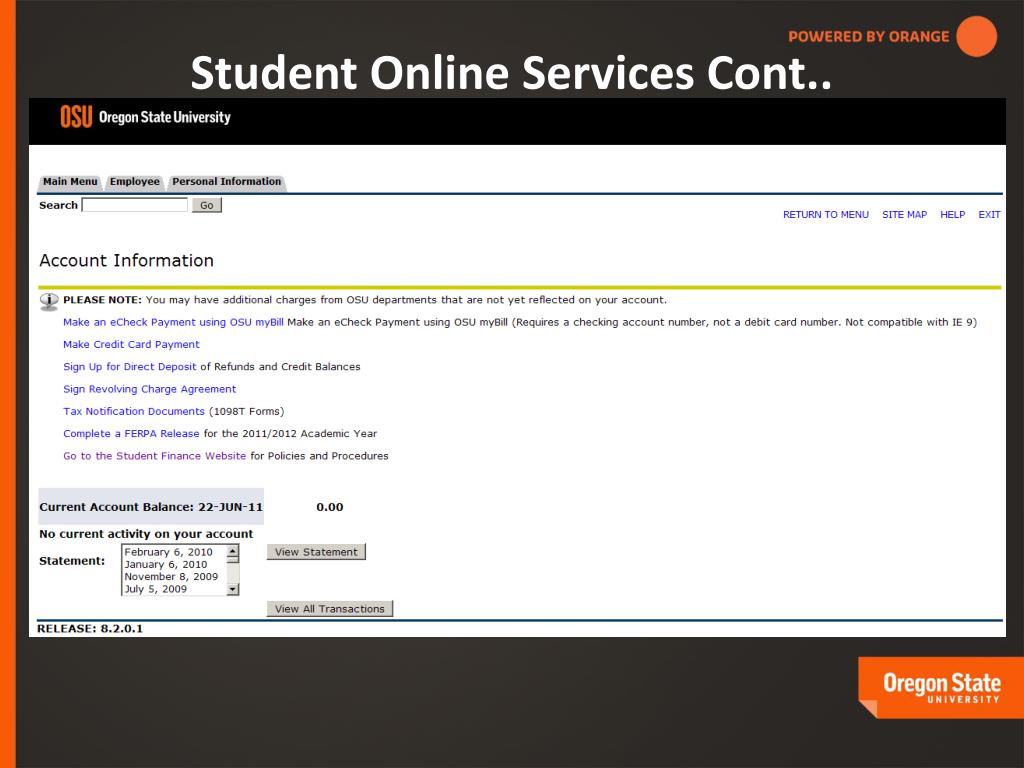Click the OSU Oregon State University logo
Viewport: 1024px width, 768px height.
[x=145, y=117]
